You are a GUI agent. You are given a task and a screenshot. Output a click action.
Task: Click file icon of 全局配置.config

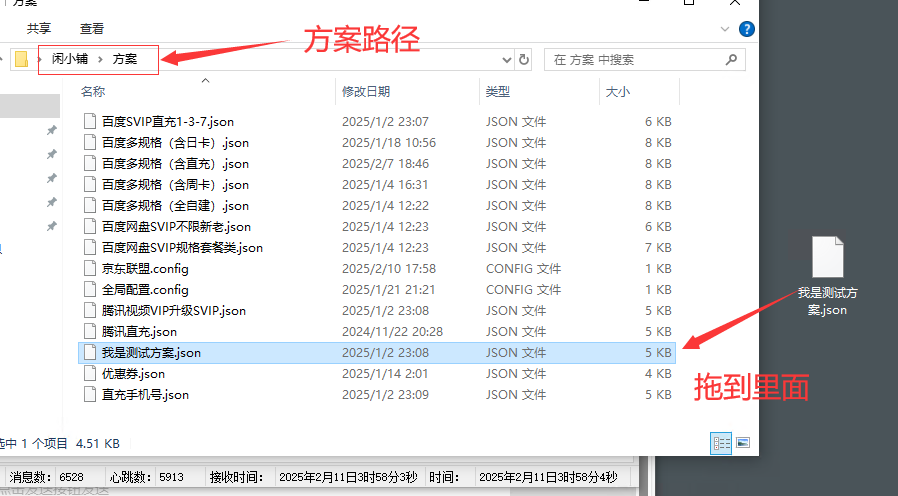tap(90, 290)
